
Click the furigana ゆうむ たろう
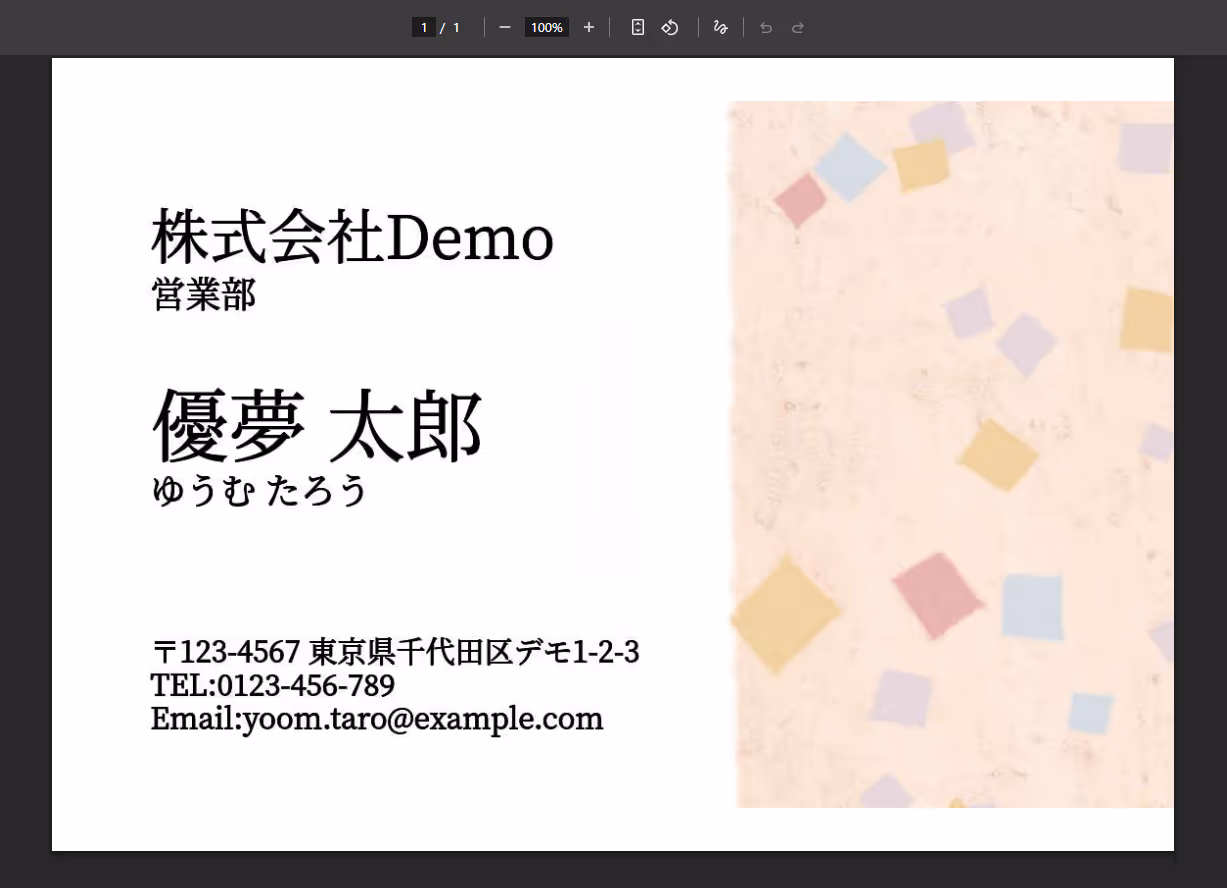(259, 491)
